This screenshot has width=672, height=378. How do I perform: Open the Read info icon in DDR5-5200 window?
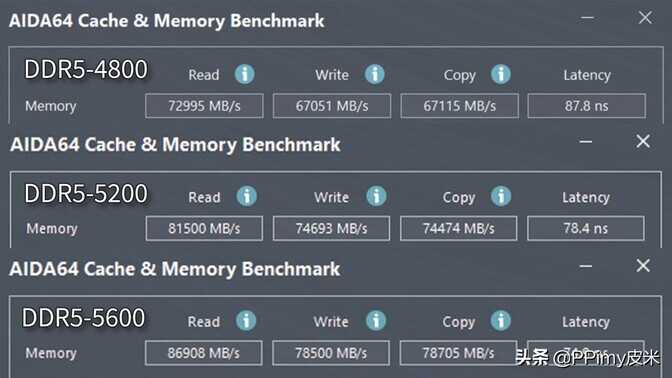click(x=247, y=196)
